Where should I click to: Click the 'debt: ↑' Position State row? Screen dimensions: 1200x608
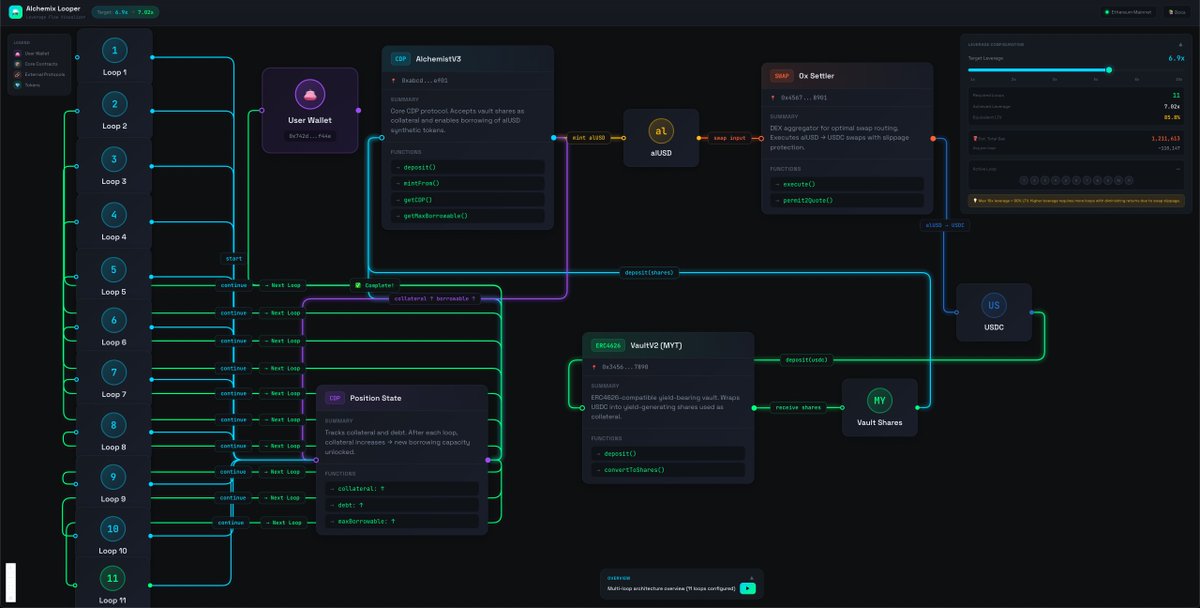click(402, 505)
